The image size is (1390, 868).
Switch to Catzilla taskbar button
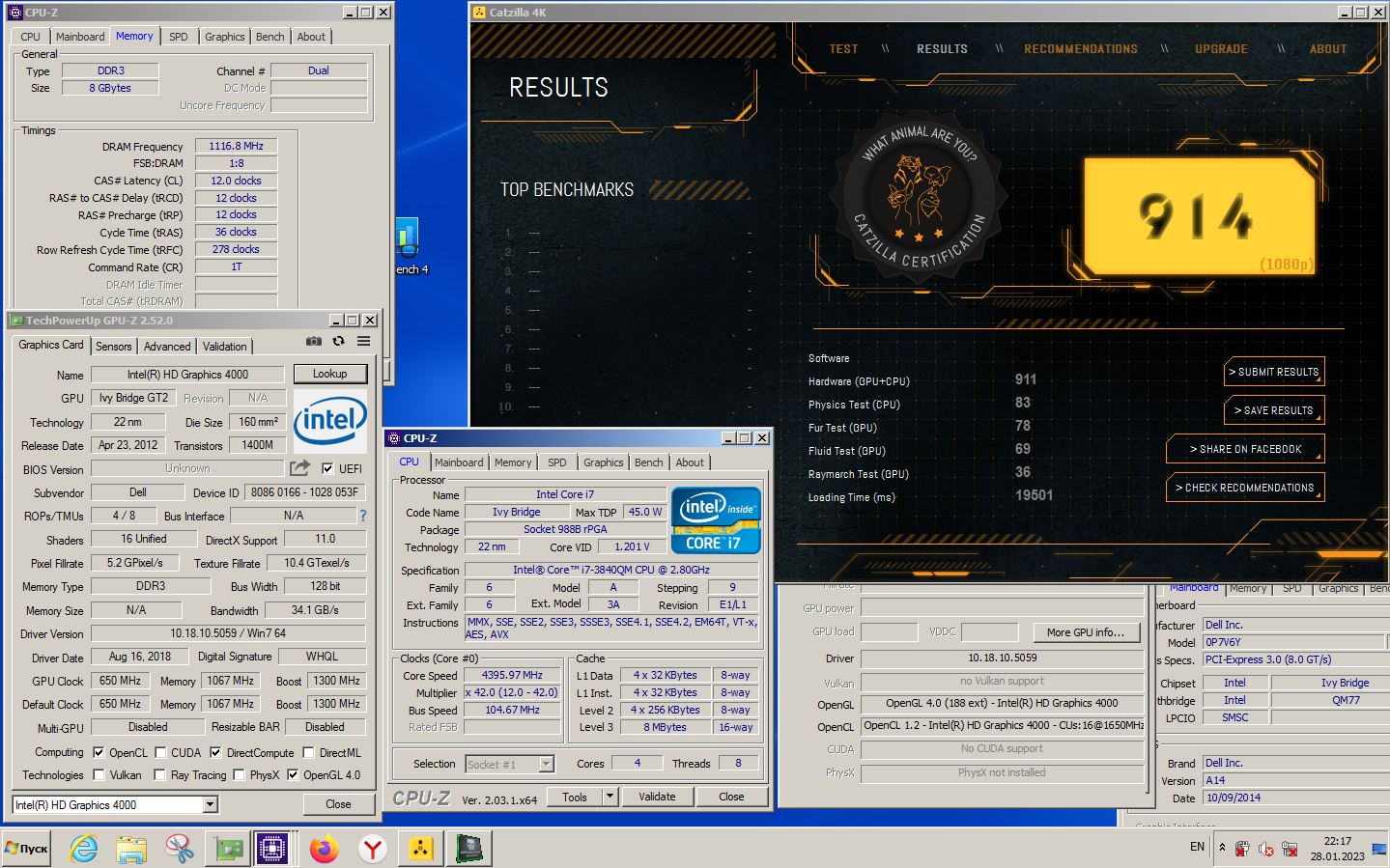pyautogui.click(x=421, y=849)
